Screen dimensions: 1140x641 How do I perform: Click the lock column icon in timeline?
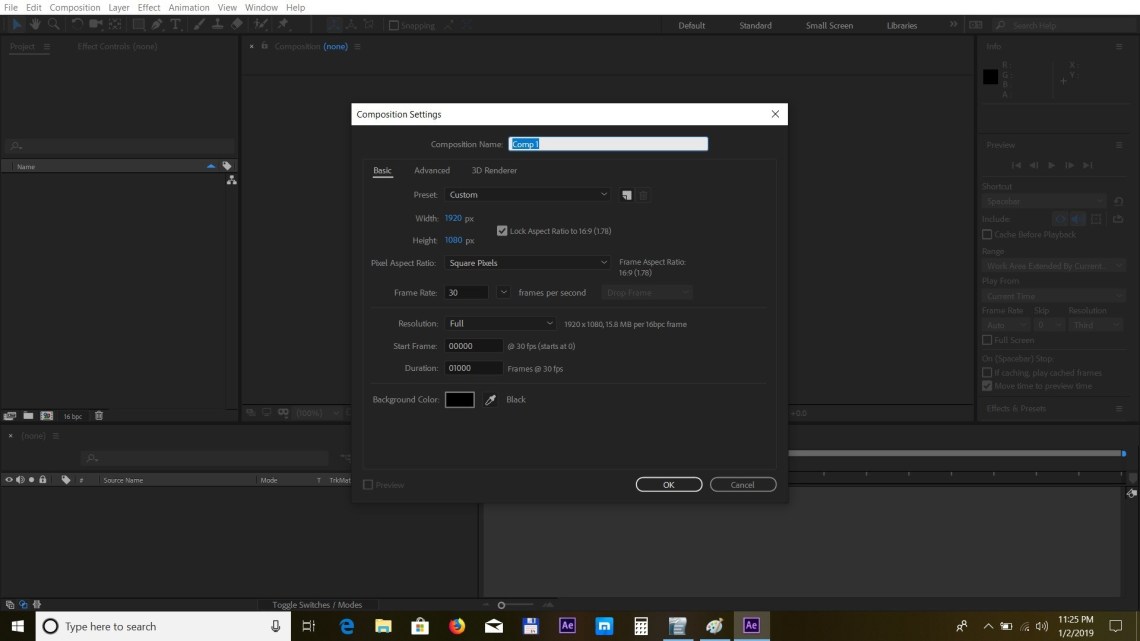43,480
